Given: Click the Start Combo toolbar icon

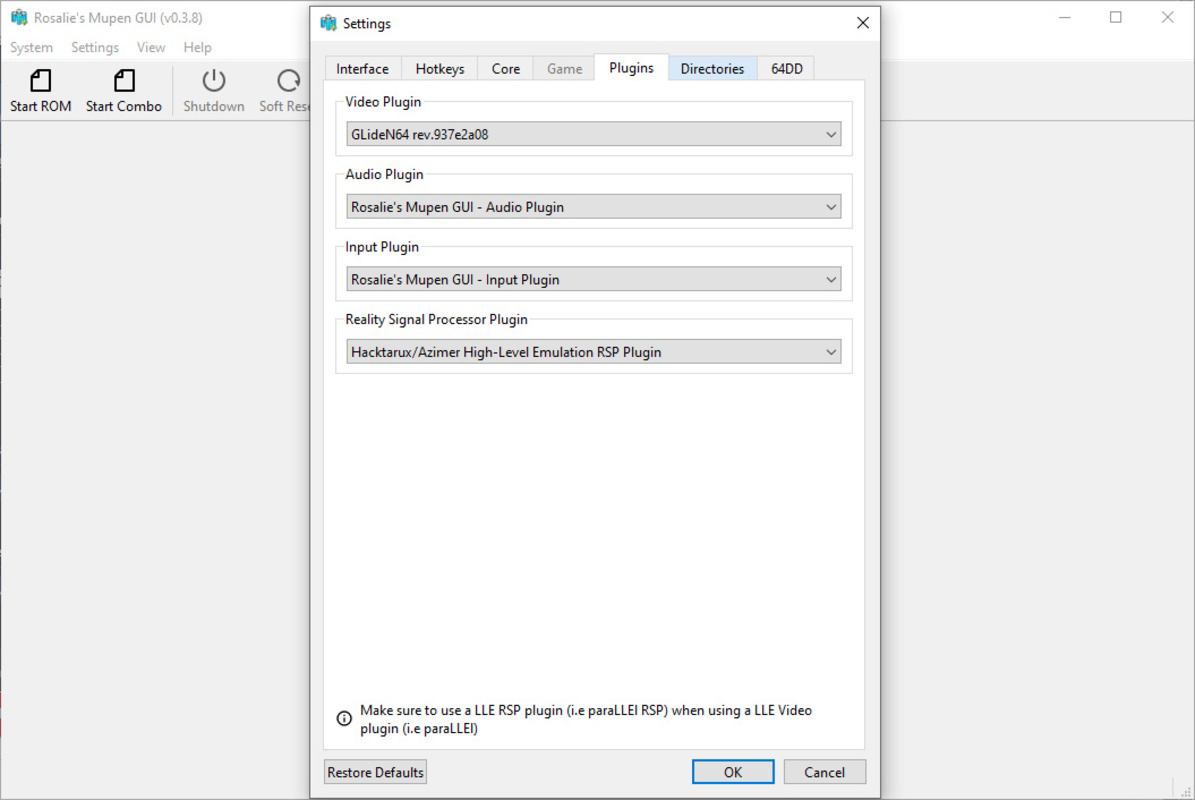Looking at the screenshot, I should (124, 81).
